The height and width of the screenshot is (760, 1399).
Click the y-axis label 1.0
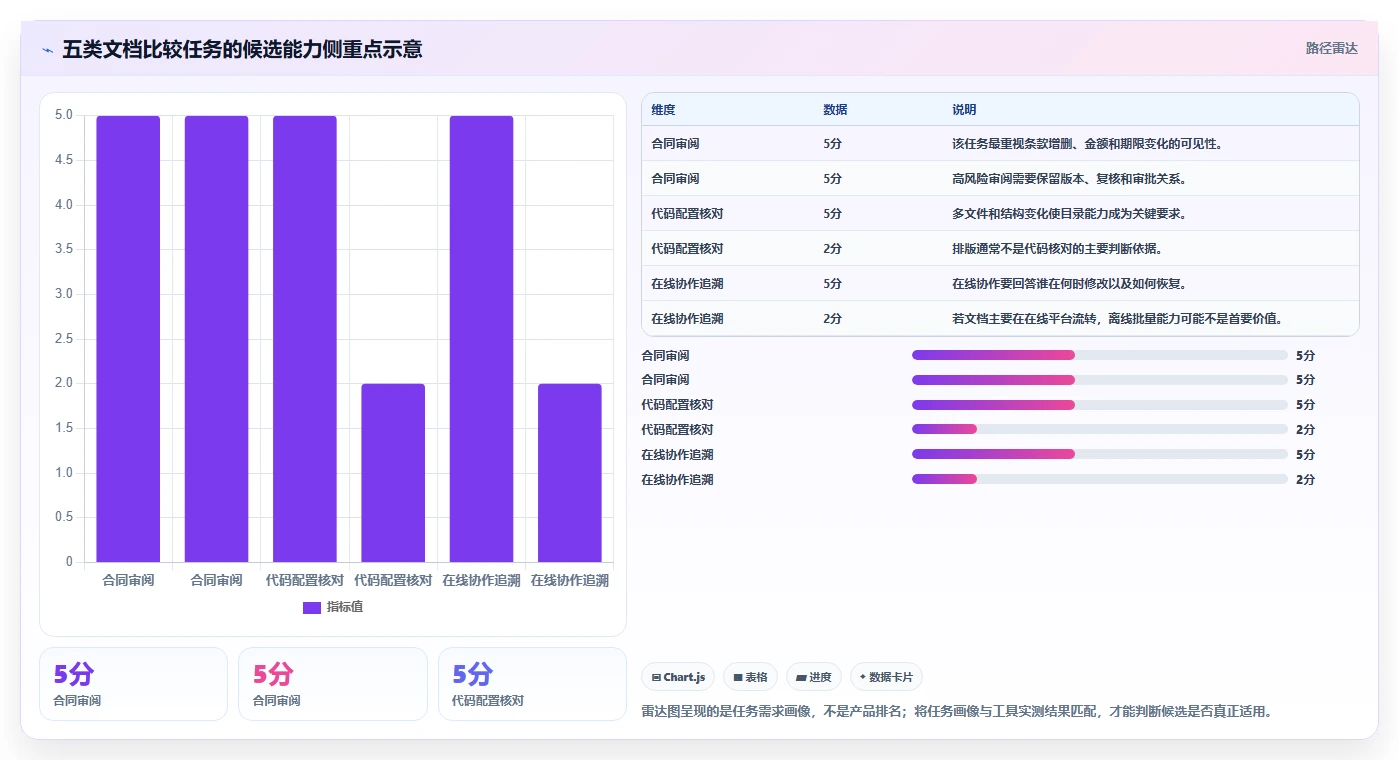pos(63,473)
